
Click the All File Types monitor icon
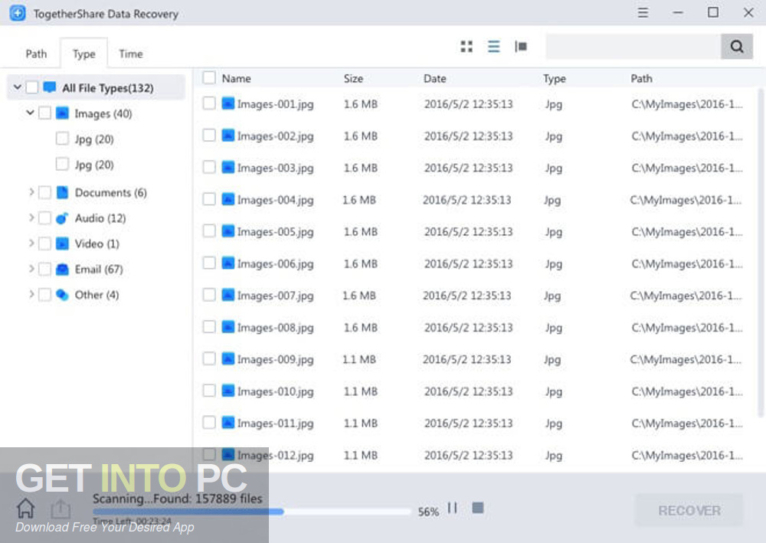coord(49,87)
